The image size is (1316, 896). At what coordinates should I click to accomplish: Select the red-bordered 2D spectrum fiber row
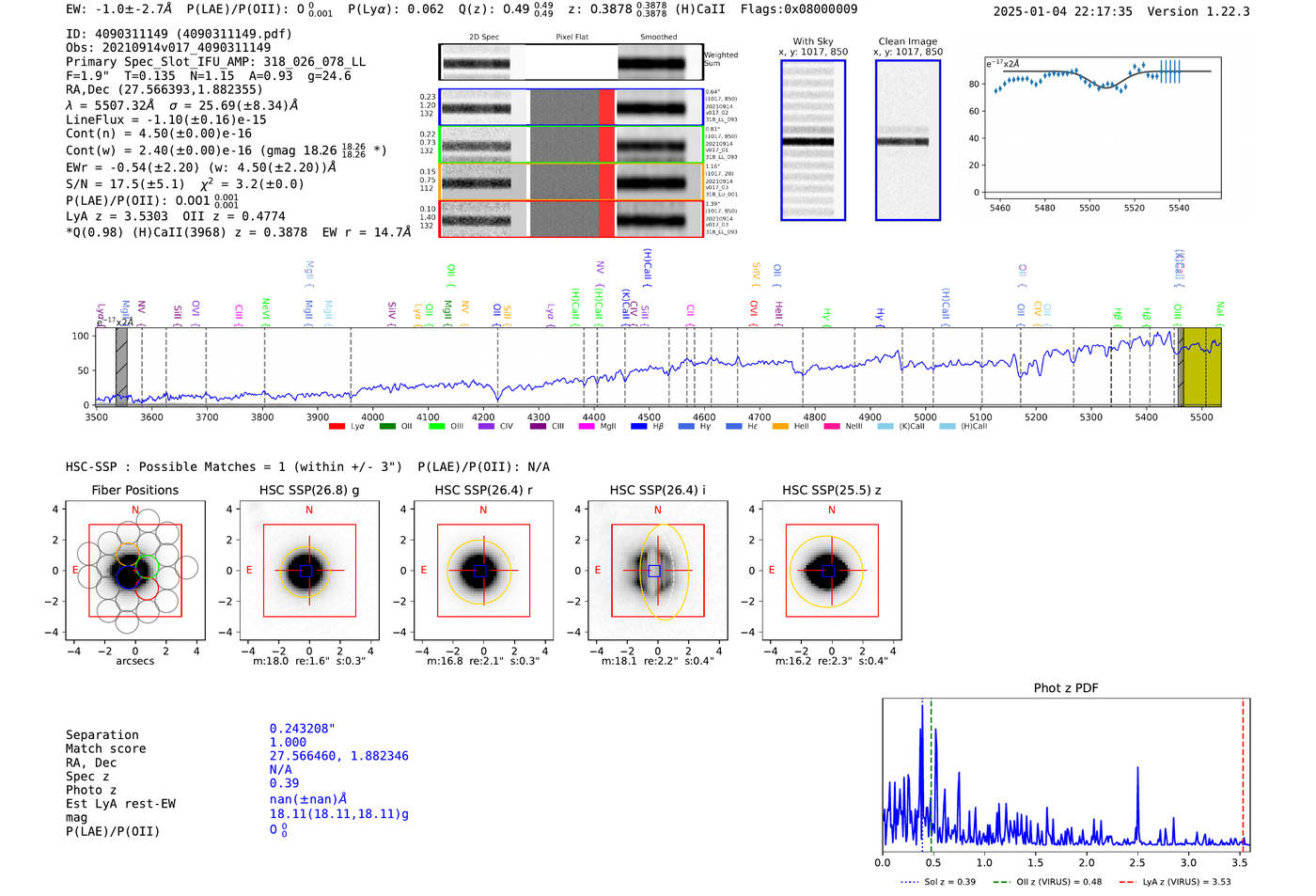pyautogui.click(x=572, y=218)
